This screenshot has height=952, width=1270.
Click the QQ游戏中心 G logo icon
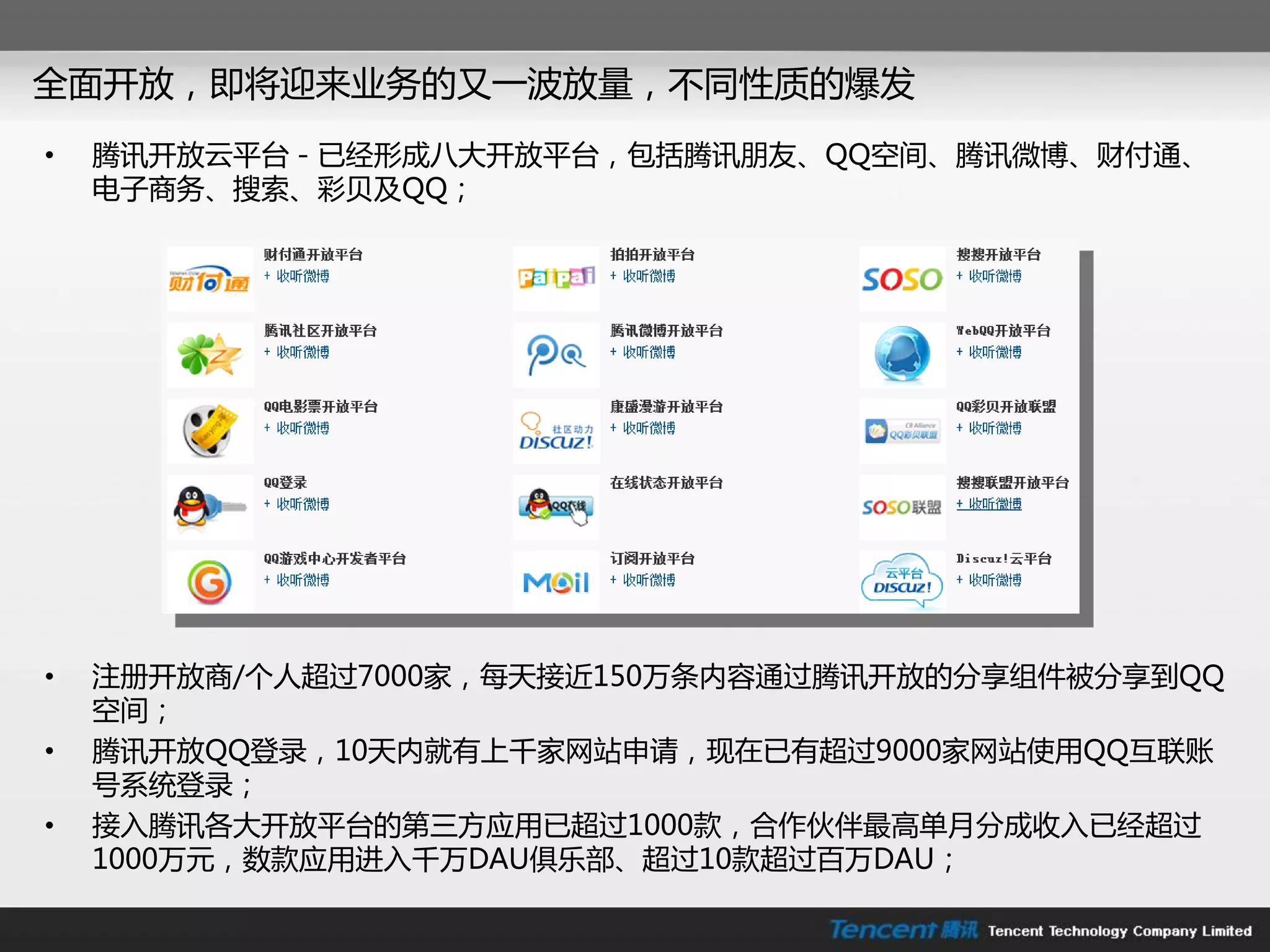[x=210, y=582]
